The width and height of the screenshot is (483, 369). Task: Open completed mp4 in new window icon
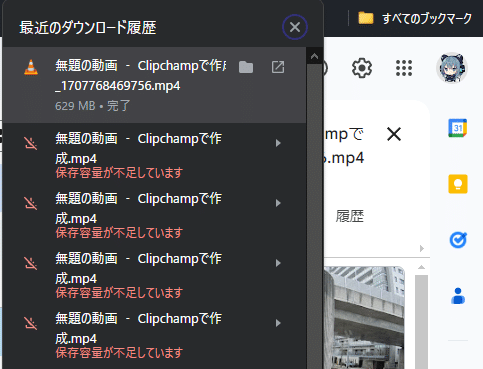[x=278, y=67]
